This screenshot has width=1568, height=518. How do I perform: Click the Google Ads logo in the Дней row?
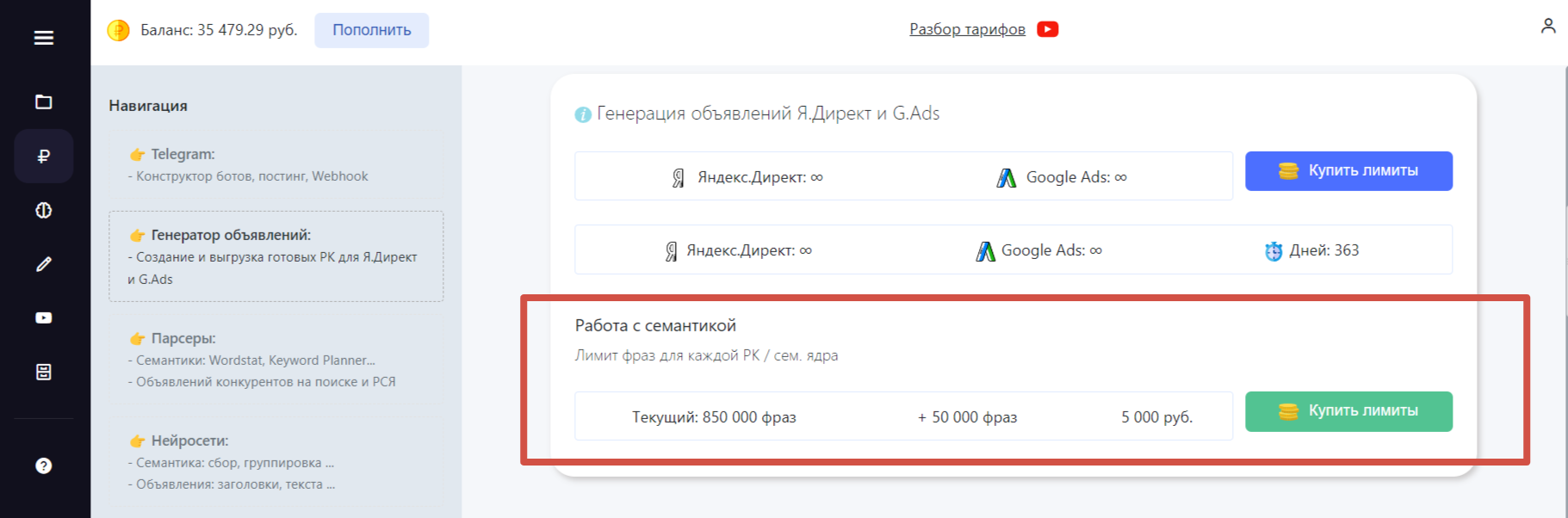click(986, 251)
